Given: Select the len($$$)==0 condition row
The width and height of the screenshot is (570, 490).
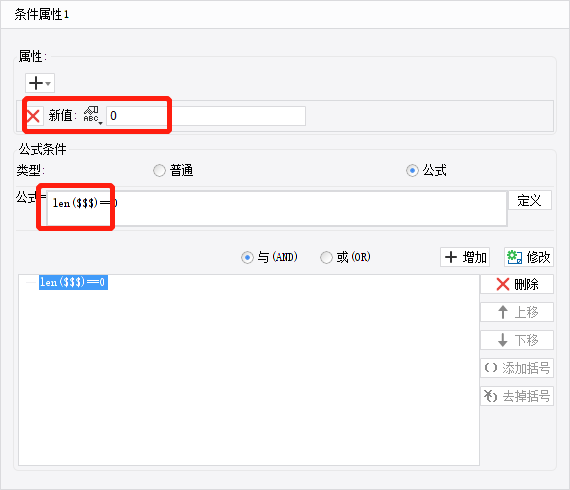Looking at the screenshot, I should pos(73,282).
